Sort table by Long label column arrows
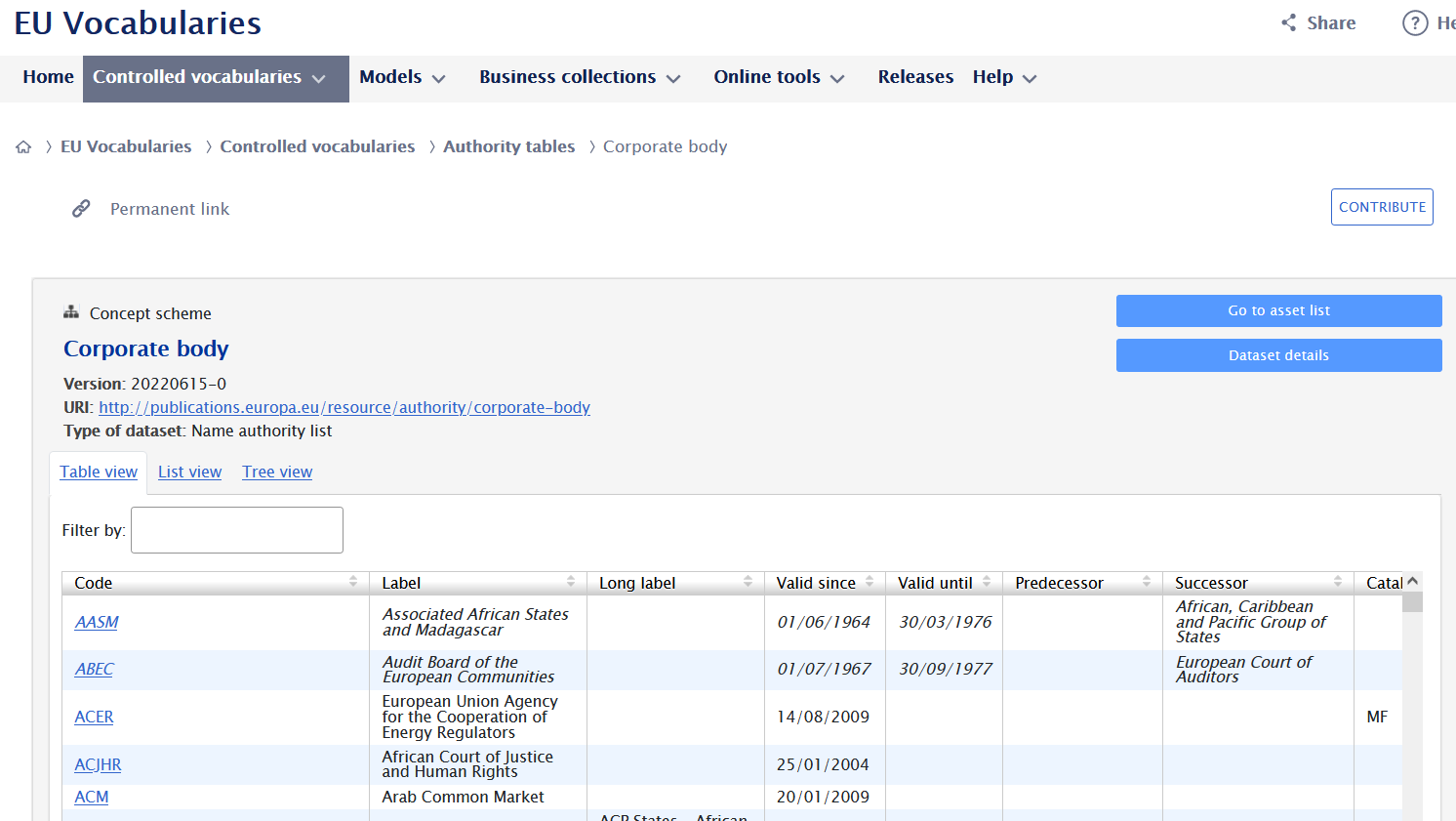 748,582
